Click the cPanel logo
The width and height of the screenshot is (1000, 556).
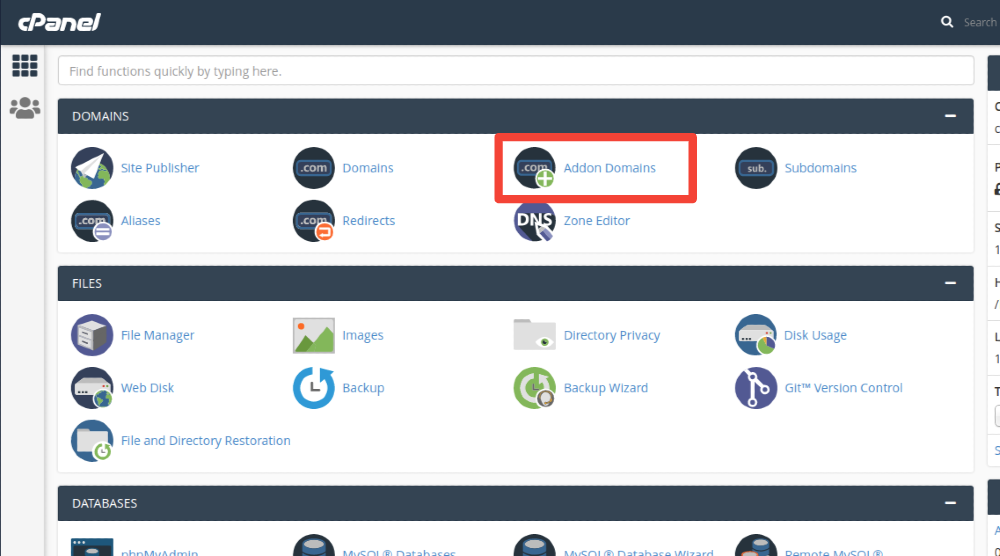[59, 23]
